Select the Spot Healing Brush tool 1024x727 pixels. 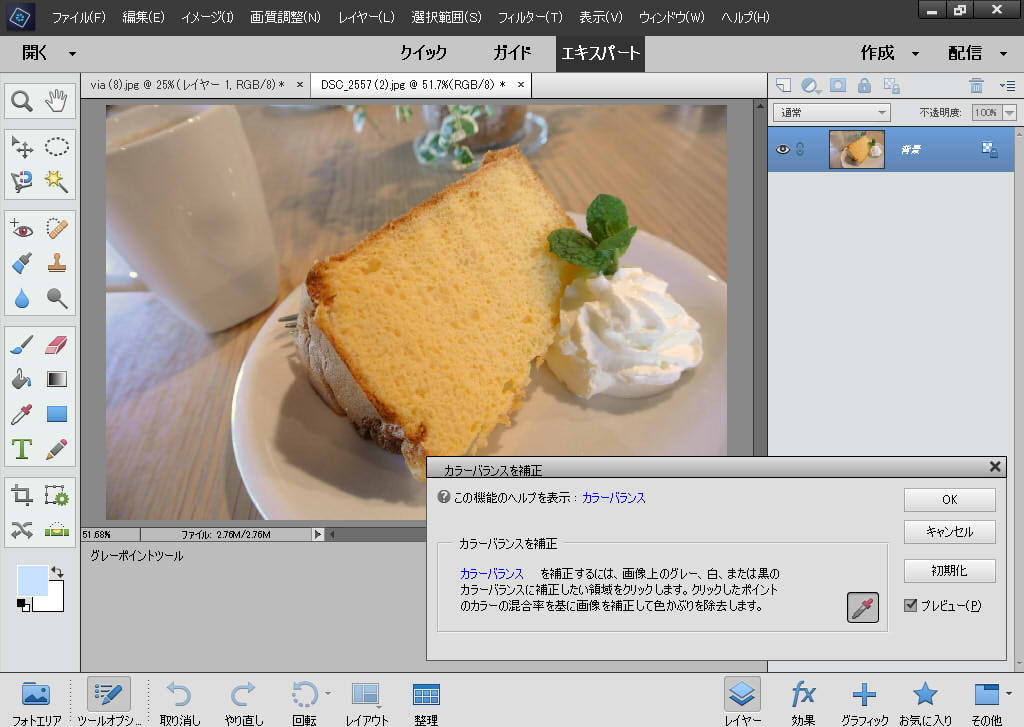click(57, 229)
